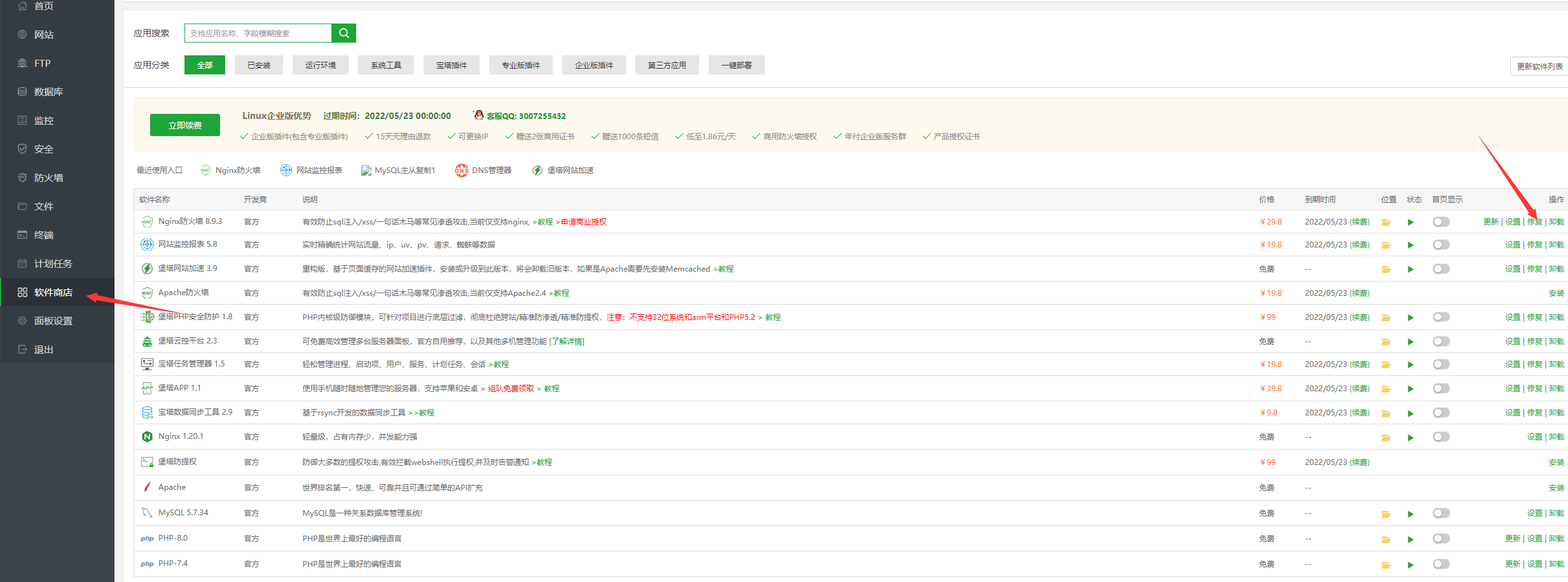Filter apps by 运行环境 category
This screenshot has width=1568, height=582.
click(x=320, y=65)
